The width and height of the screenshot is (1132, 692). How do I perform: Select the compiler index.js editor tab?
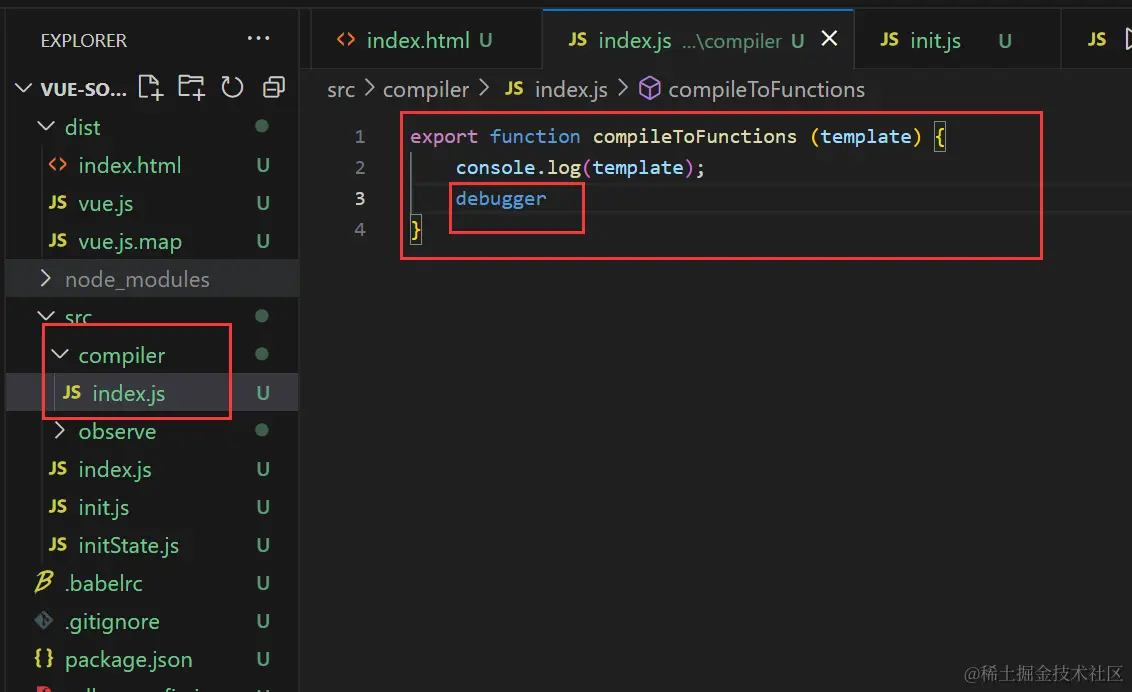(698, 40)
